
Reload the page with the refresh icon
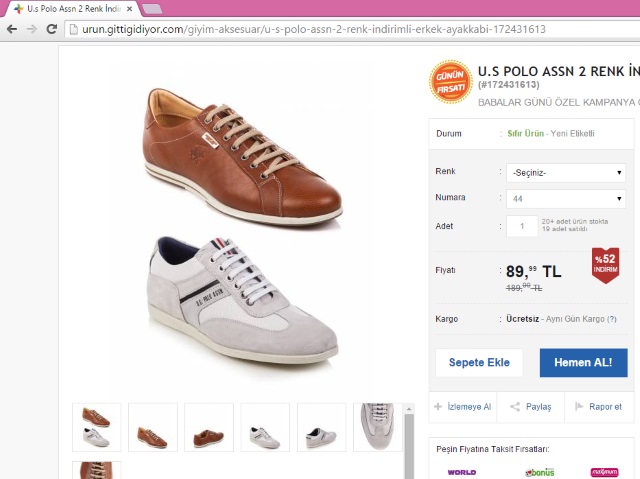point(51,29)
